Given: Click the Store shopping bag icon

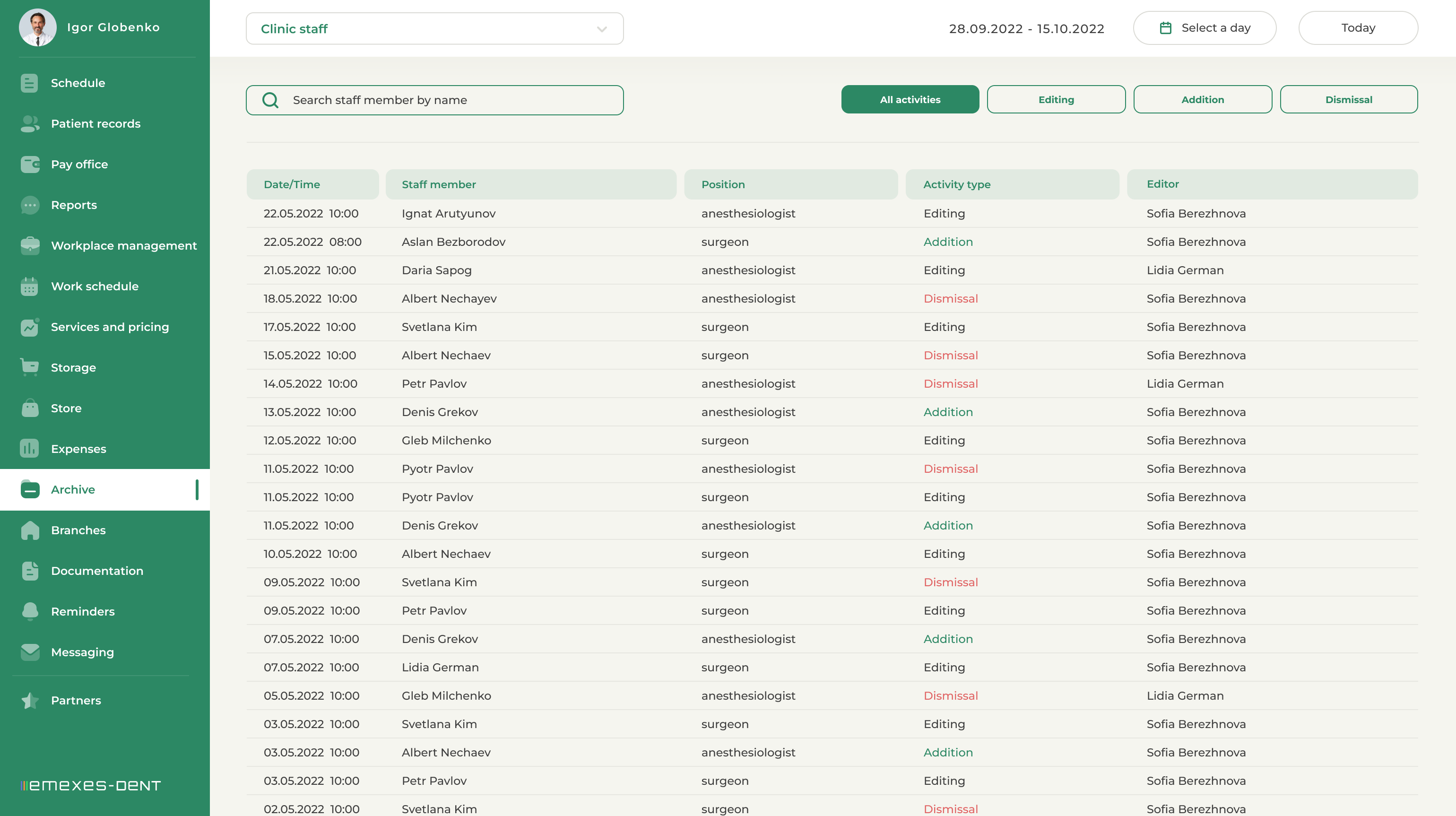Looking at the screenshot, I should coord(29,408).
